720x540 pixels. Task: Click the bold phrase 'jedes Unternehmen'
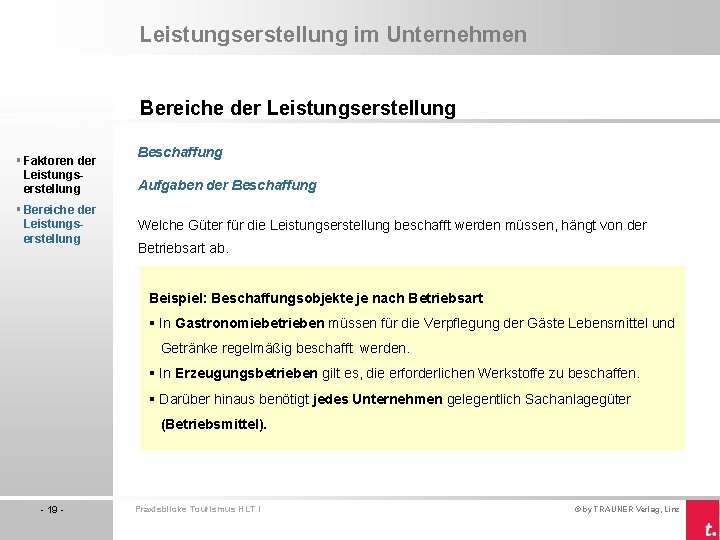coord(377,399)
